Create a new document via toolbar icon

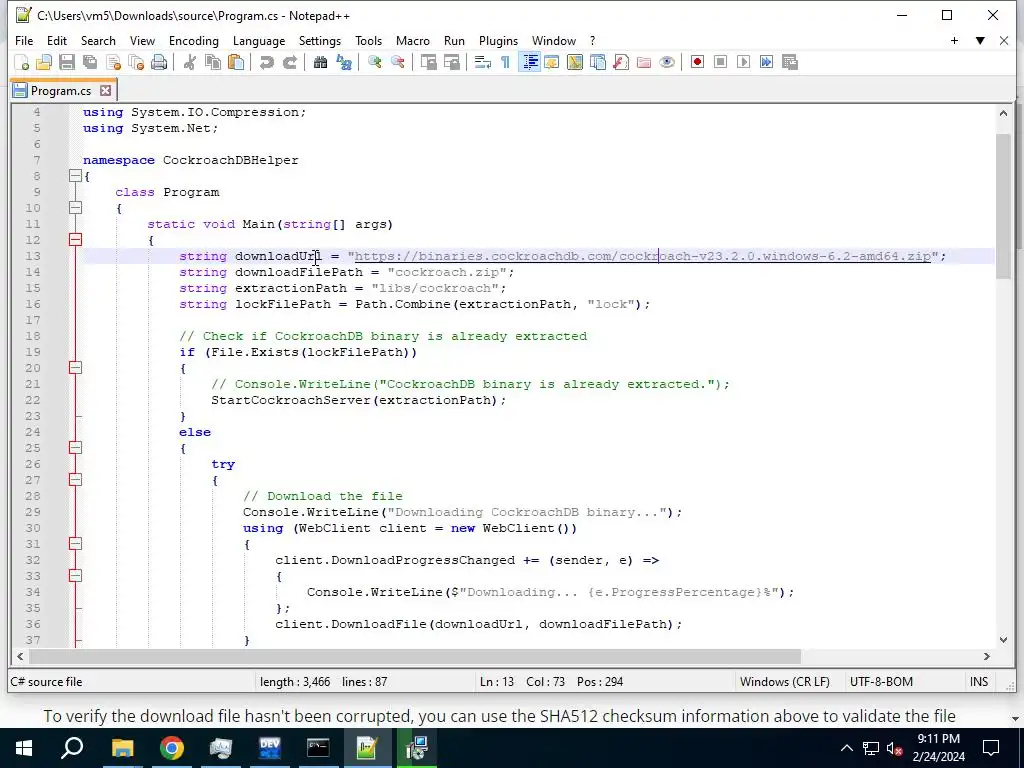coord(22,62)
